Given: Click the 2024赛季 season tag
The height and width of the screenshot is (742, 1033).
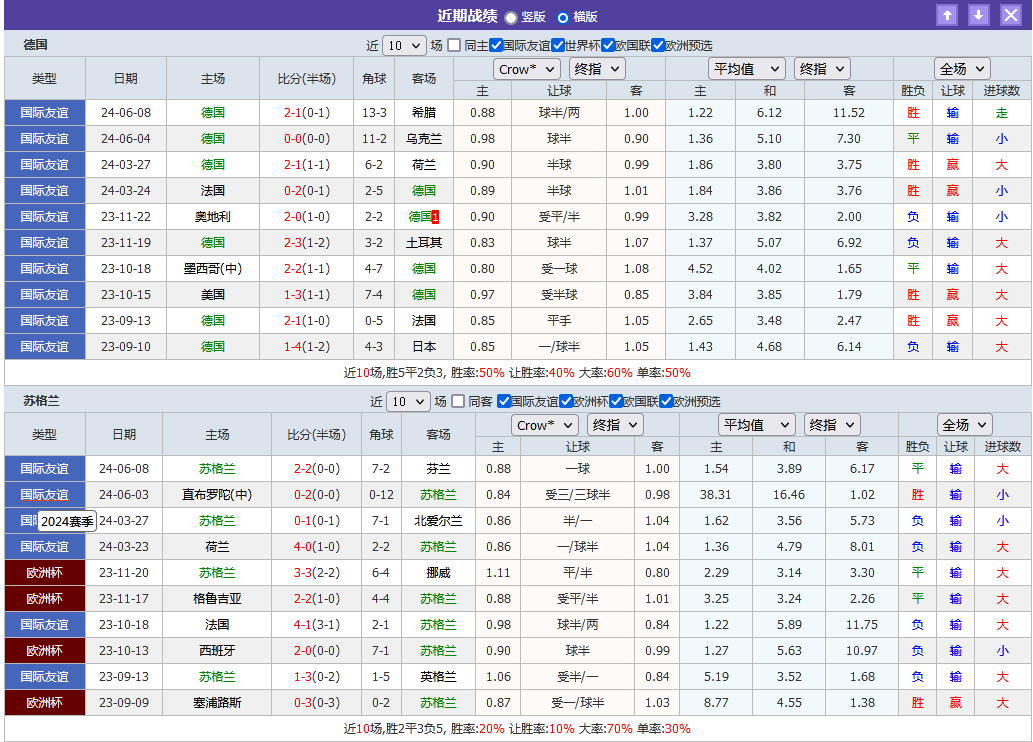Looking at the screenshot, I should coord(66,520).
